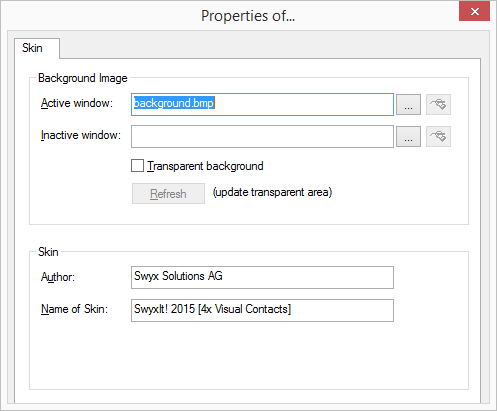Click the 'Properties of...' title bar
This screenshot has width=497, height=411.
pos(248,16)
